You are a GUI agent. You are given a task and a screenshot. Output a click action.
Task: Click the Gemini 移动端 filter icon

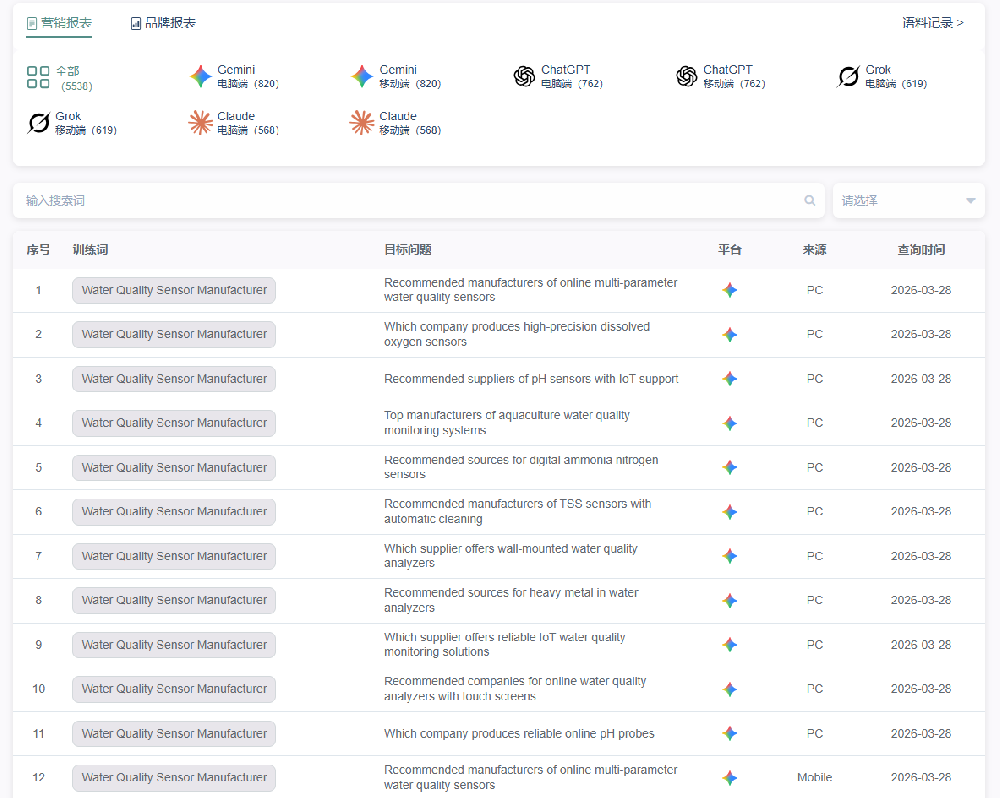(362, 76)
